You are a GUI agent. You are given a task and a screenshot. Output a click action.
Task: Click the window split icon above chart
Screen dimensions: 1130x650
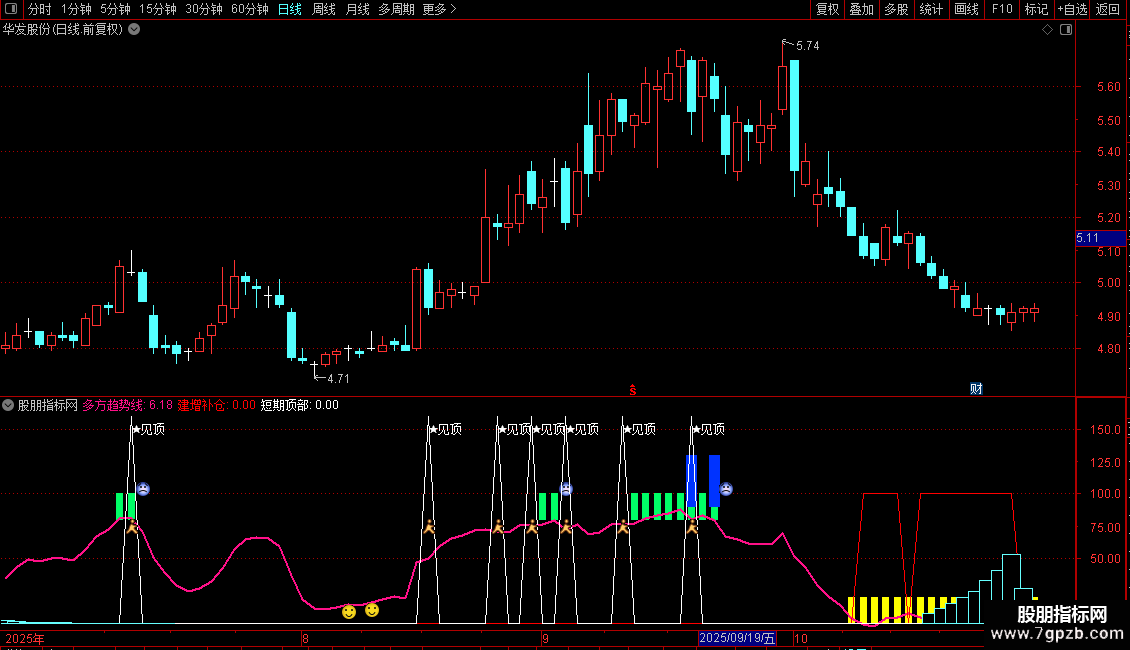[1066, 29]
